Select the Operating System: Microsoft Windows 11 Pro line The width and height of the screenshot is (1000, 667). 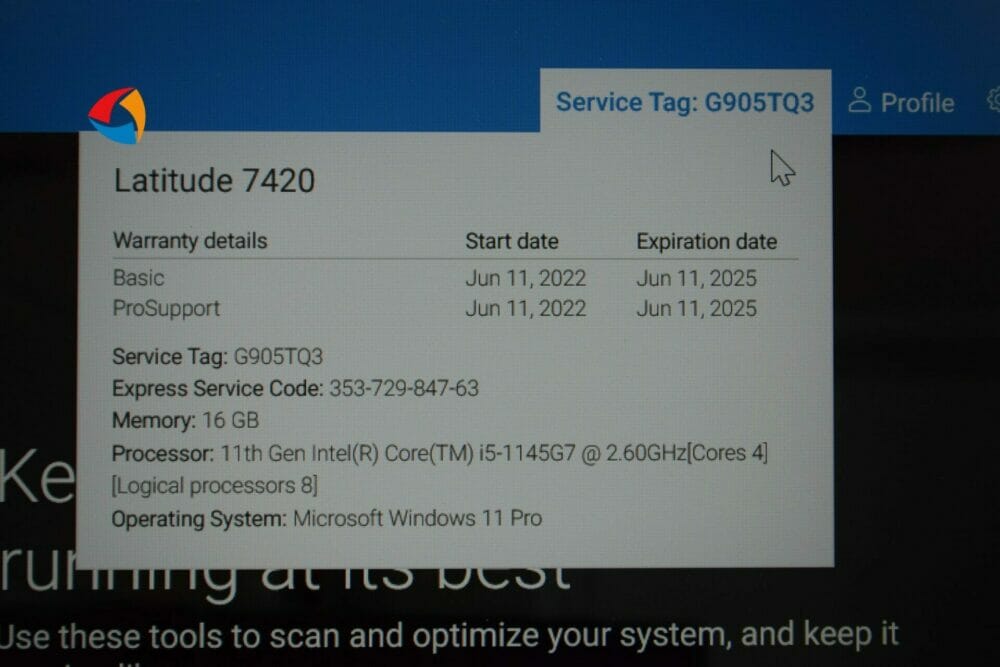click(327, 518)
